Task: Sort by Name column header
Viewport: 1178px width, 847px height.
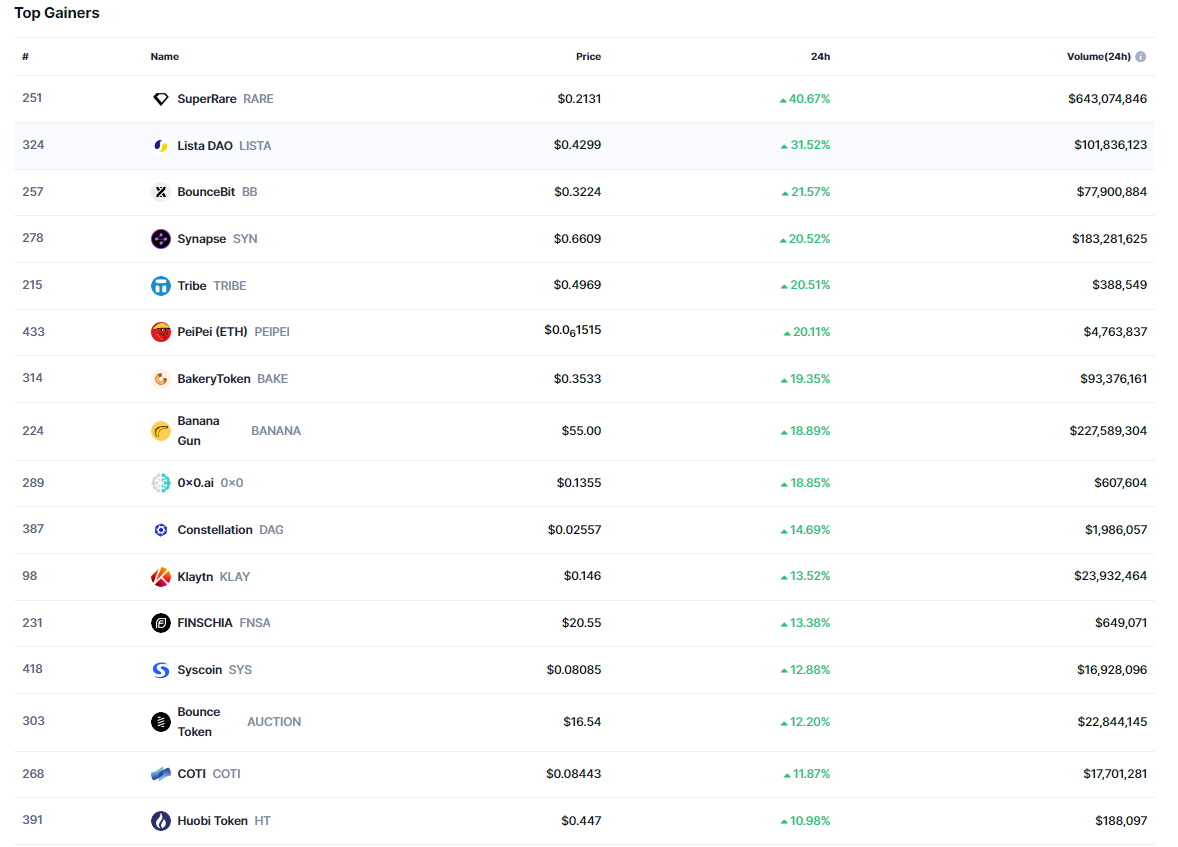Action: click(x=165, y=57)
